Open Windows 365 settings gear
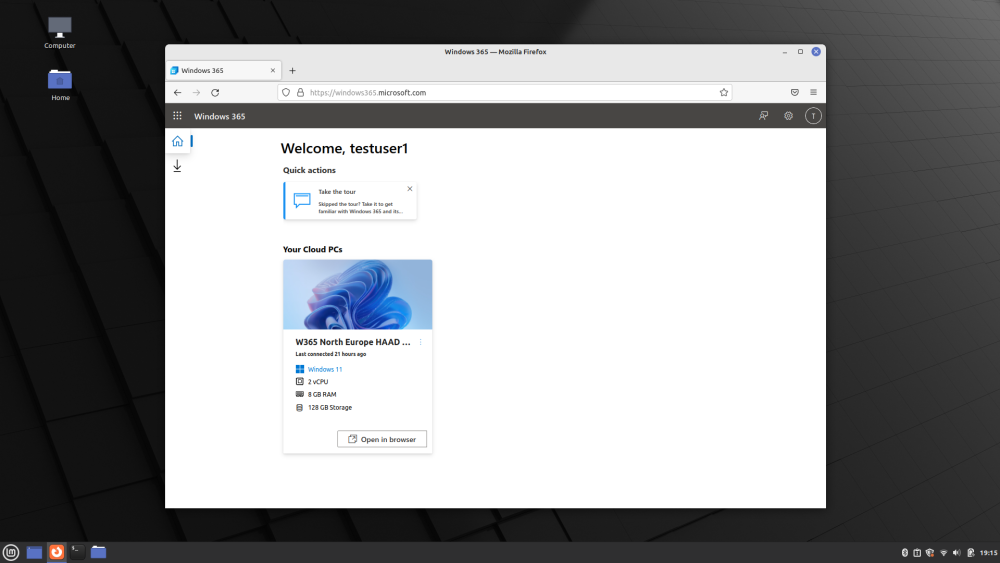1000x563 pixels. 788,116
